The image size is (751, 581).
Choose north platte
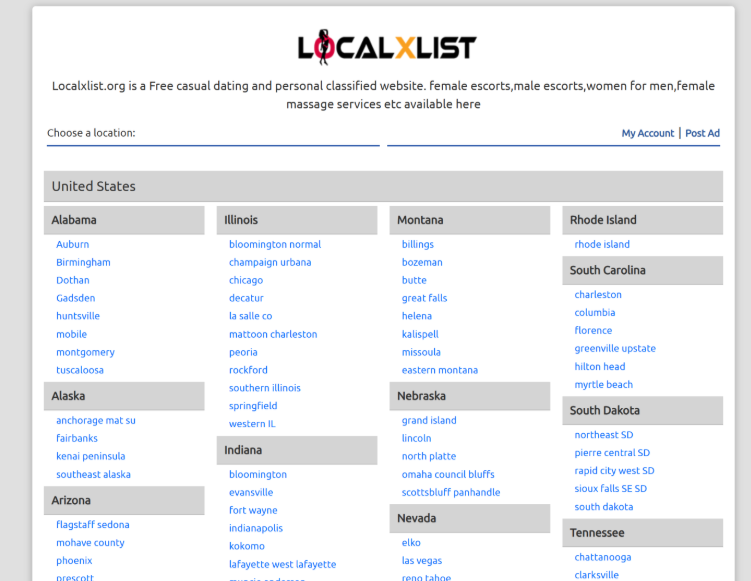(429, 456)
